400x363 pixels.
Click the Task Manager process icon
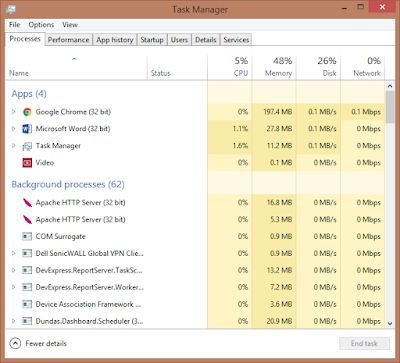click(x=27, y=146)
